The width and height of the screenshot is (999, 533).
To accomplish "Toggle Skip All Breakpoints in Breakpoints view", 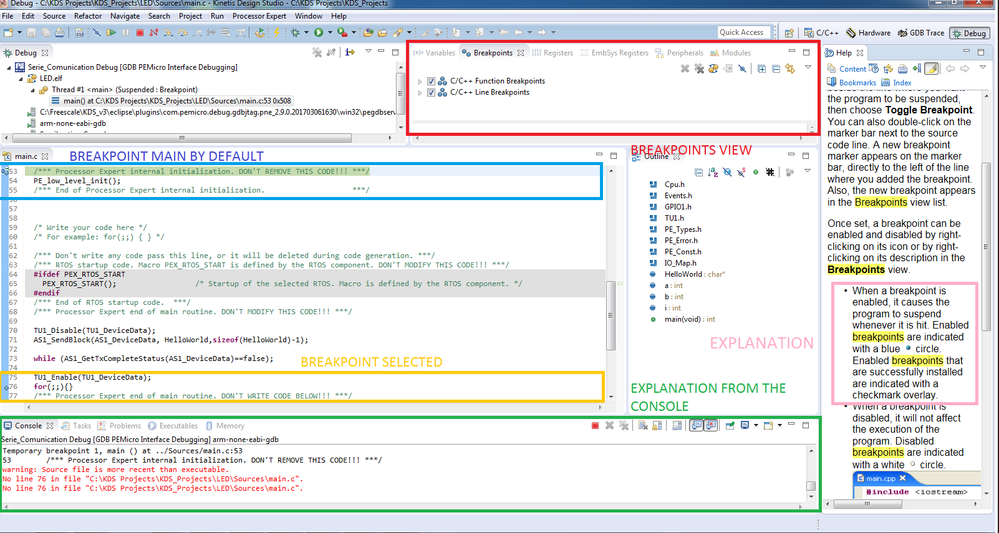I will click(742, 69).
